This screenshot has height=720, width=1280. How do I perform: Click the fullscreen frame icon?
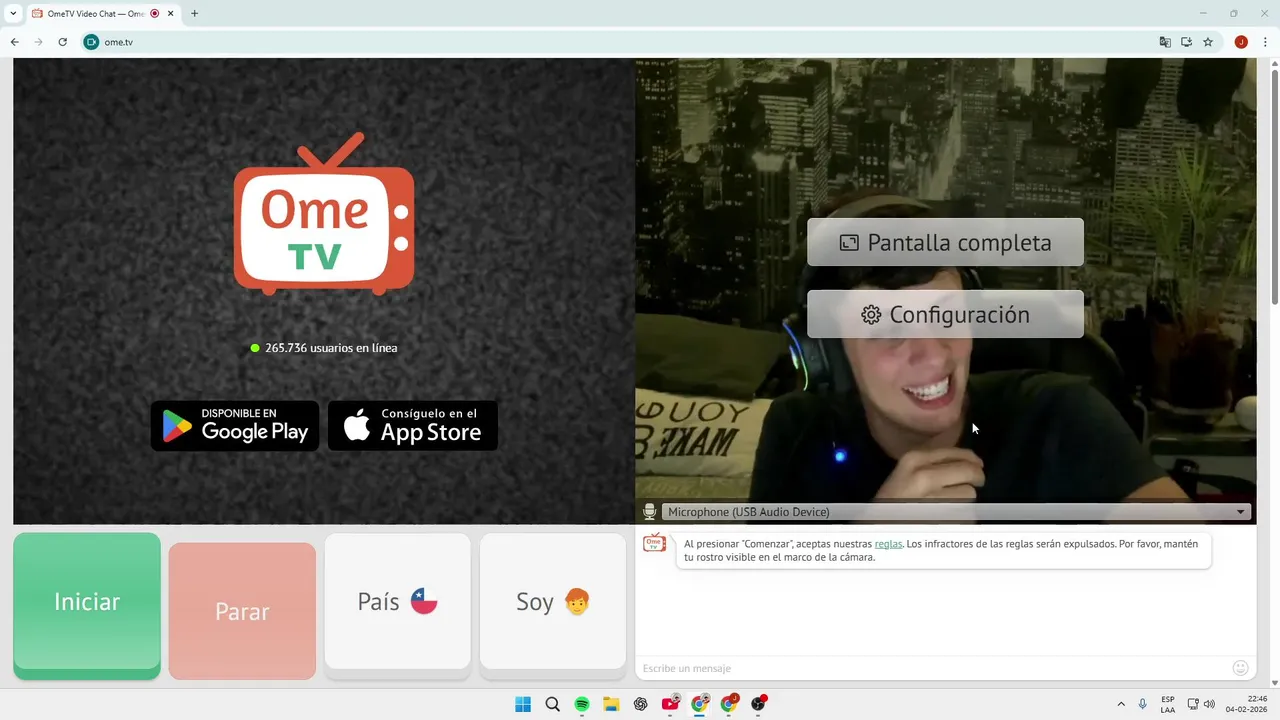(x=849, y=242)
